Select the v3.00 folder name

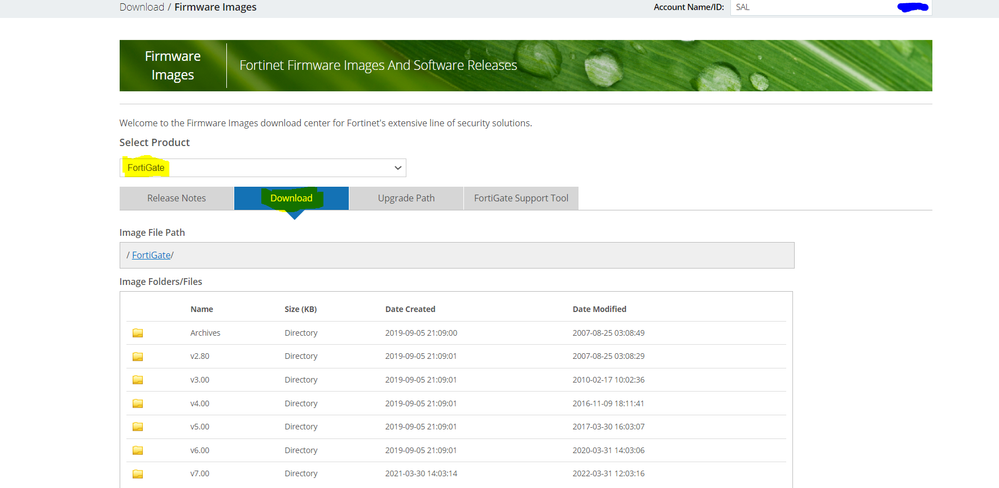coord(199,380)
